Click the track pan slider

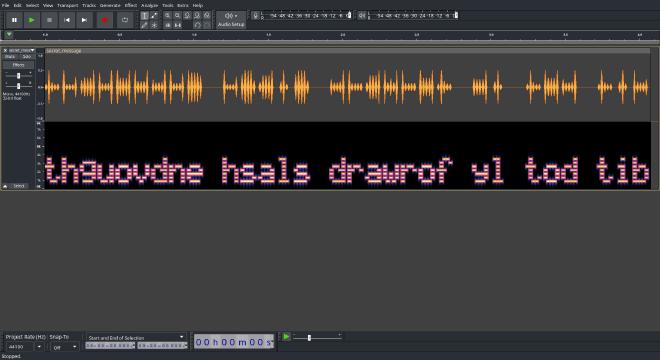click(x=18, y=86)
